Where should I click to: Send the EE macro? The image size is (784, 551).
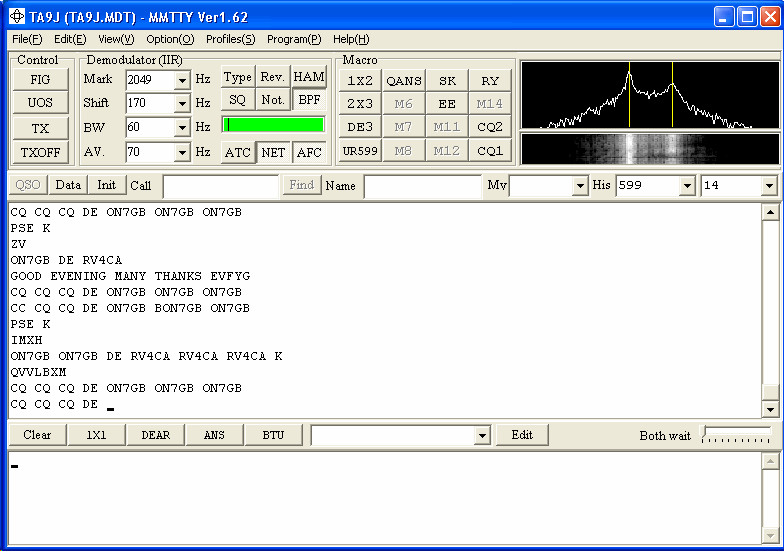click(x=447, y=104)
